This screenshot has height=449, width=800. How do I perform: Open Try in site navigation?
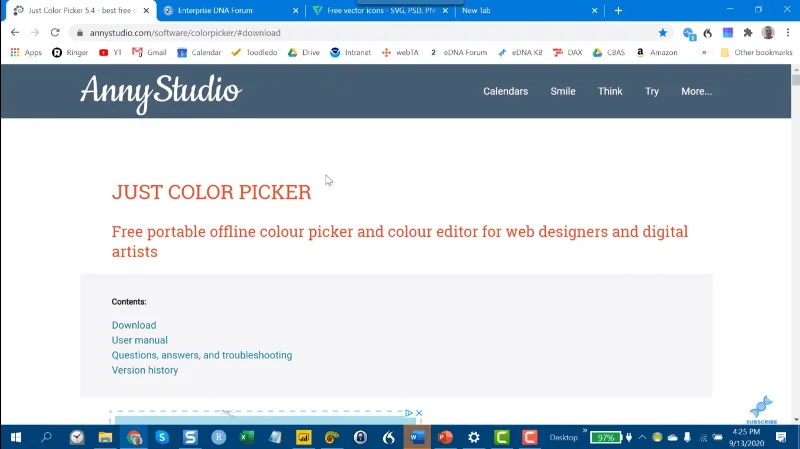[652, 91]
